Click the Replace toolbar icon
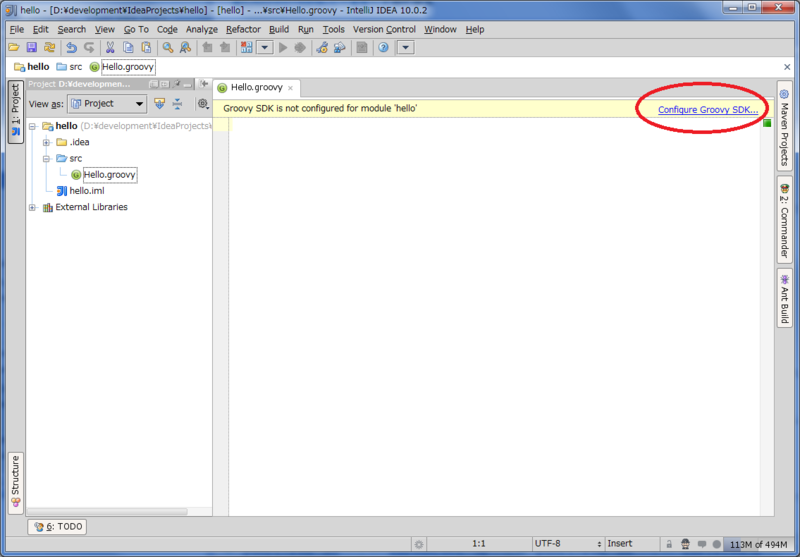This screenshot has height=557, width=800. click(185, 47)
